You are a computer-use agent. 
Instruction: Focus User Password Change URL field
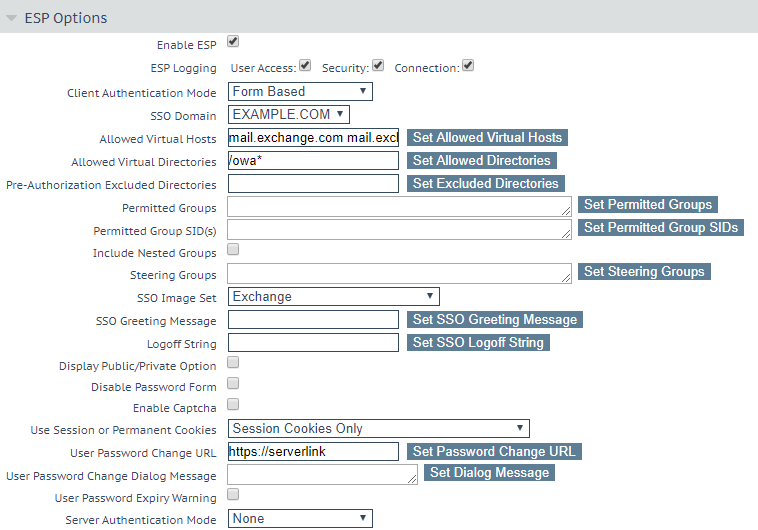[313, 452]
